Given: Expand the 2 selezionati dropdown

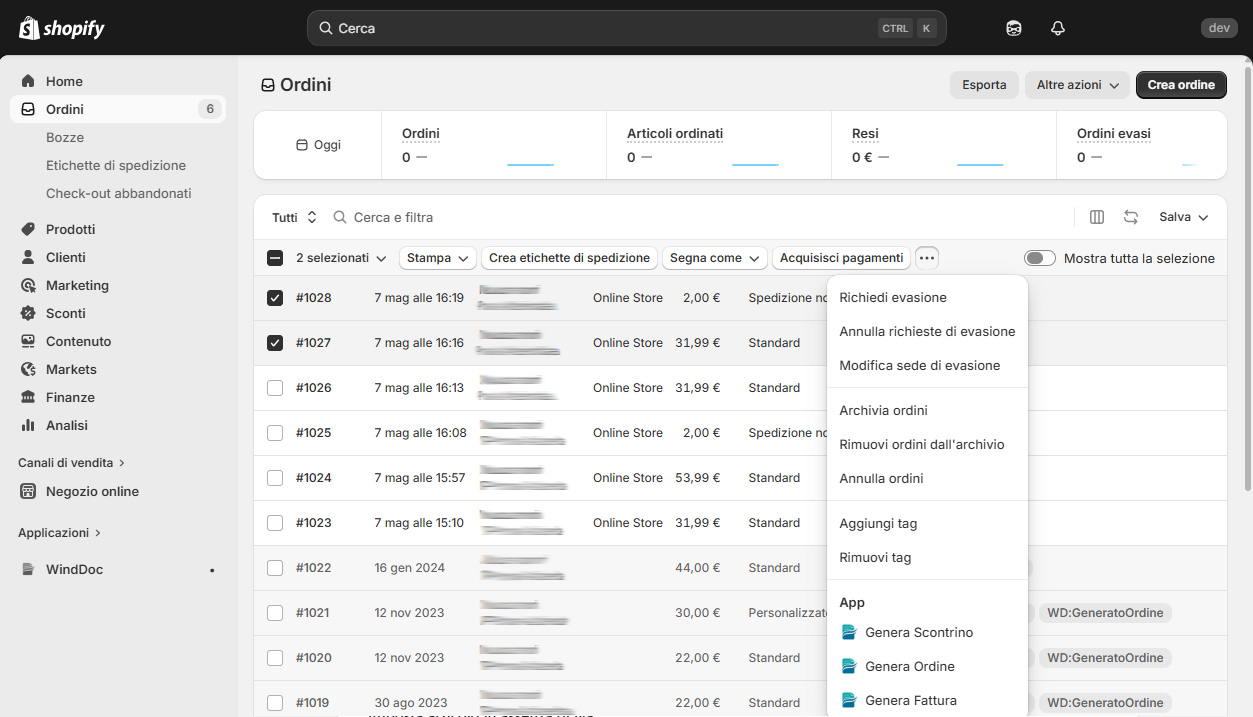Looking at the screenshot, I should point(341,258).
